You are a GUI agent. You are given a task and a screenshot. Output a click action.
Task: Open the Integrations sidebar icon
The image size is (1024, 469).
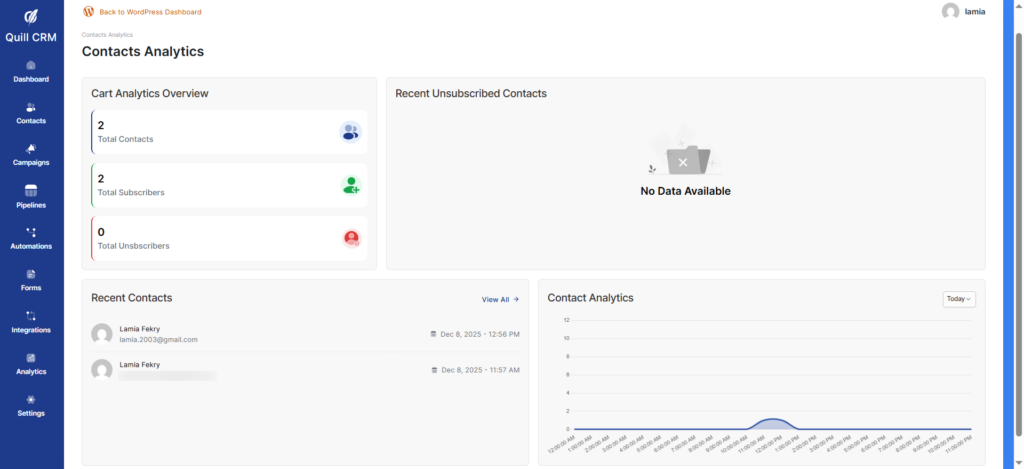[31, 316]
